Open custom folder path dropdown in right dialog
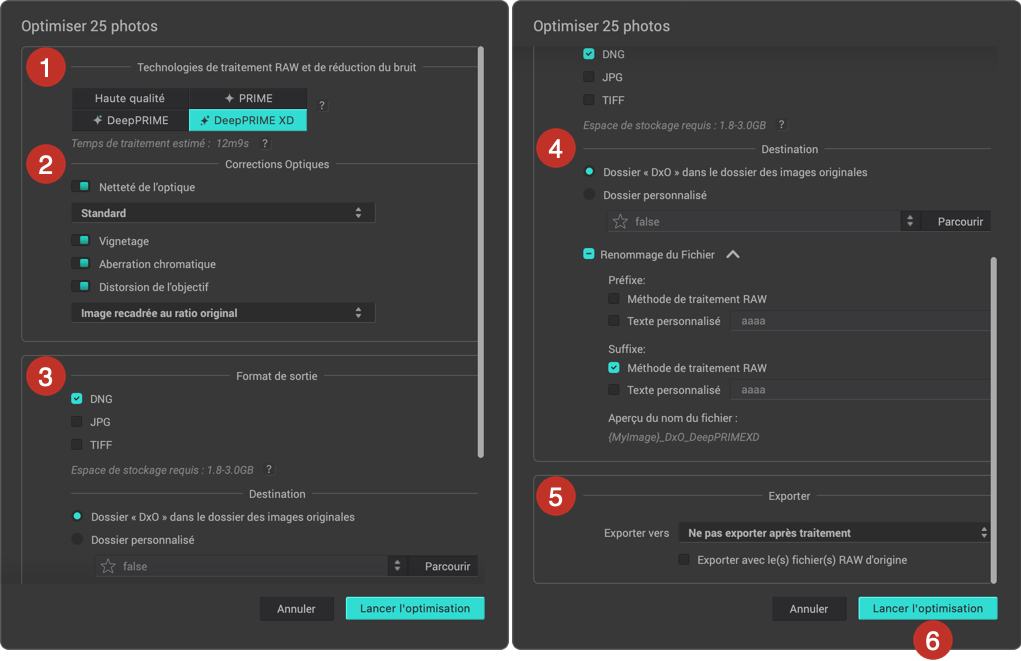1021x661 pixels. pyautogui.click(x=910, y=221)
